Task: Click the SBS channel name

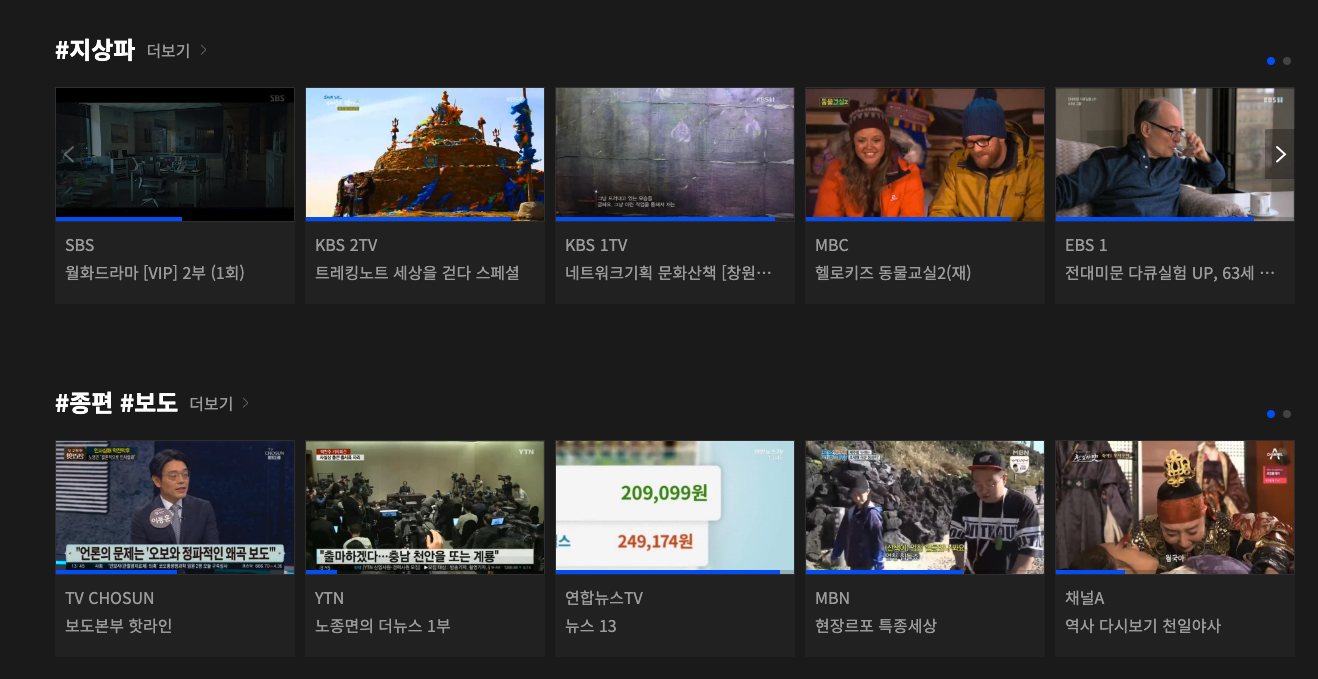Action: tap(80, 245)
